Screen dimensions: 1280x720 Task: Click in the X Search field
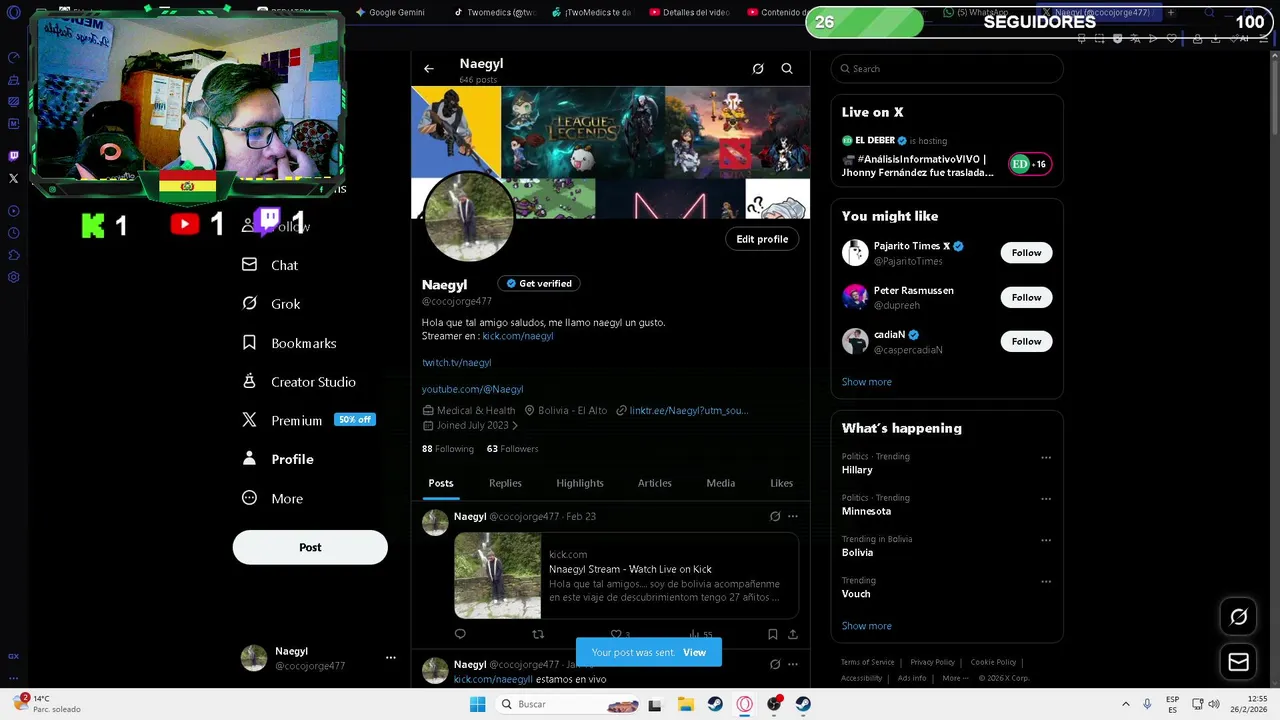(x=947, y=69)
